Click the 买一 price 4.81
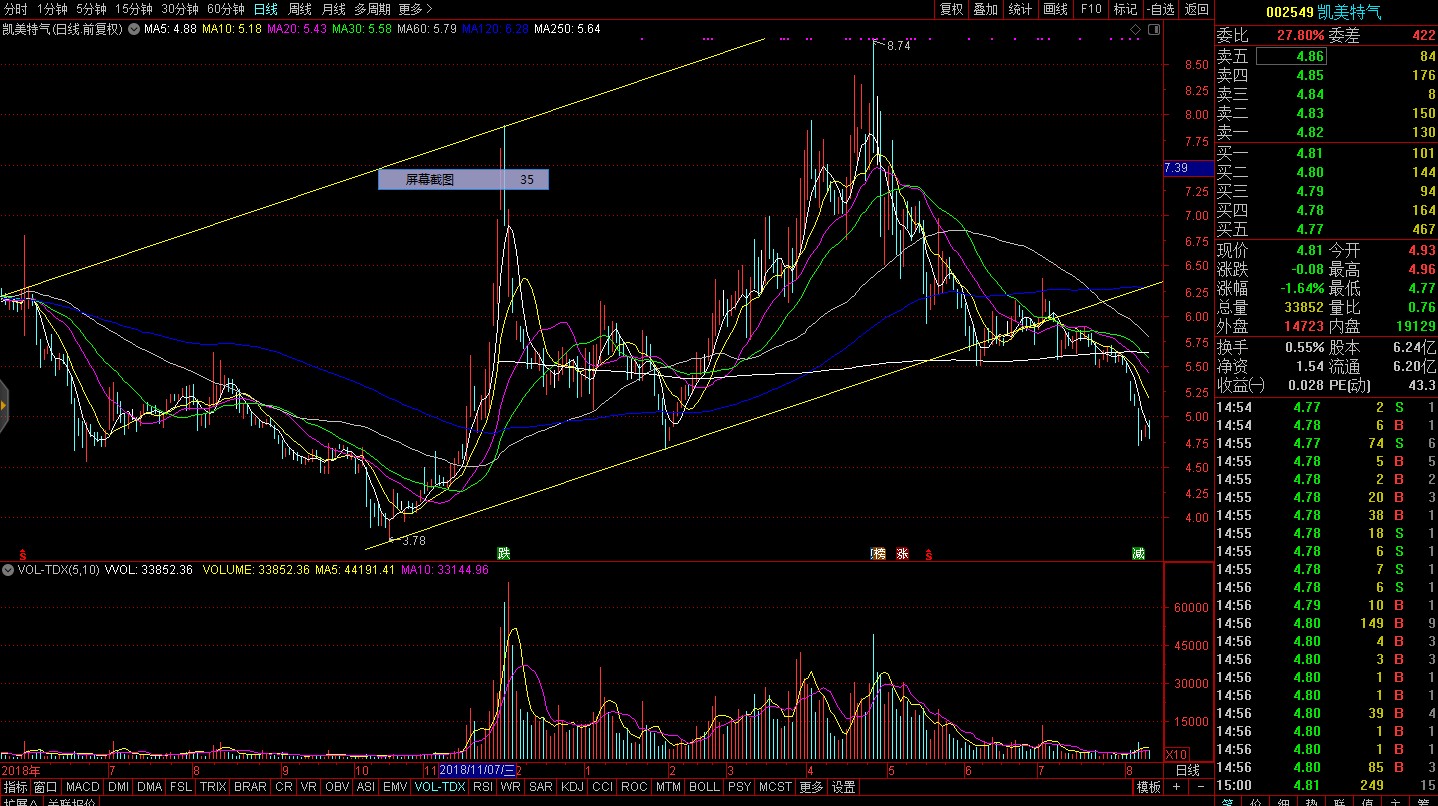Screen dimensions: 1438x806 pyautogui.click(x=1310, y=153)
